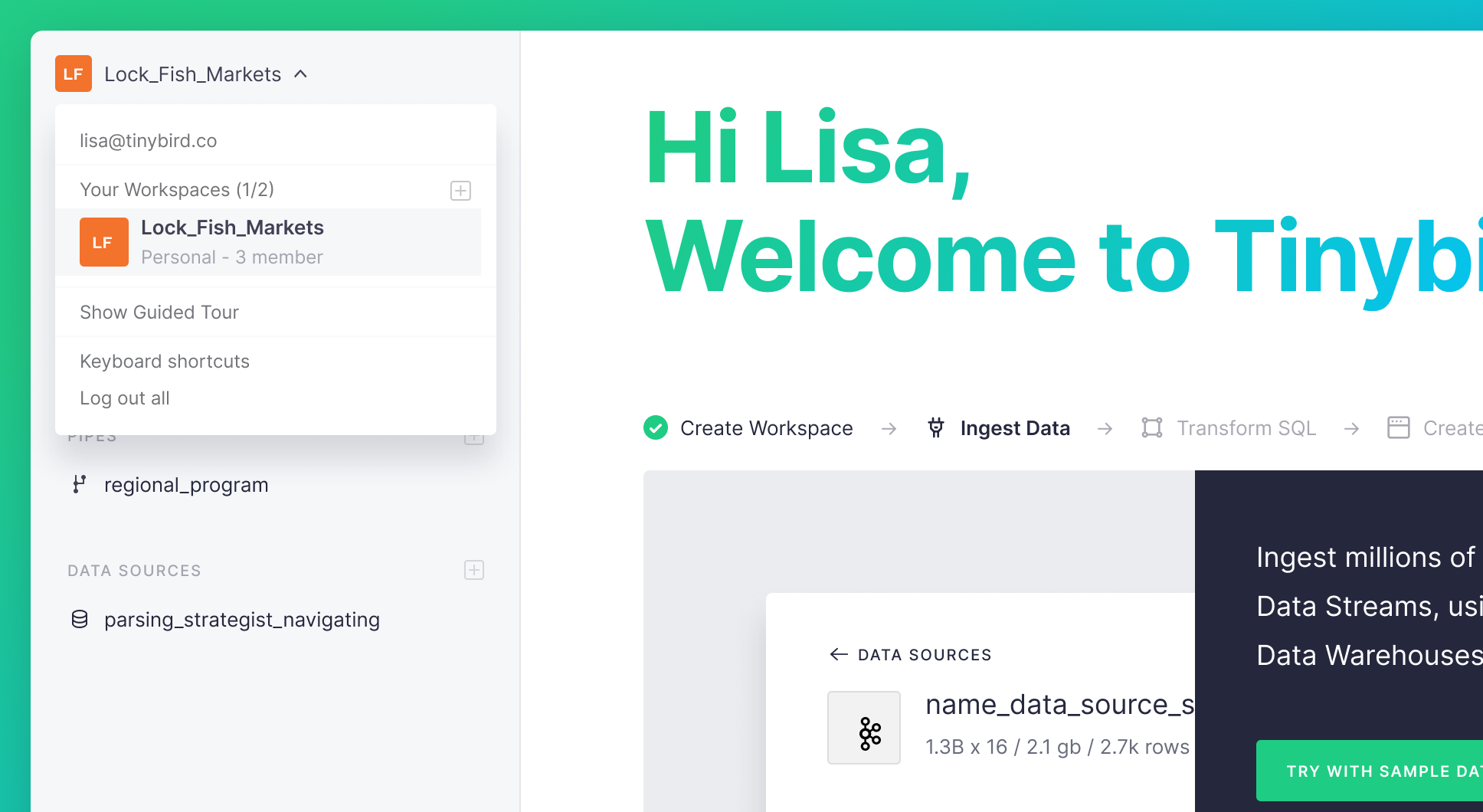Click the pipe branch icon beside regional_program
The width and height of the screenshot is (1483, 812).
(x=79, y=484)
